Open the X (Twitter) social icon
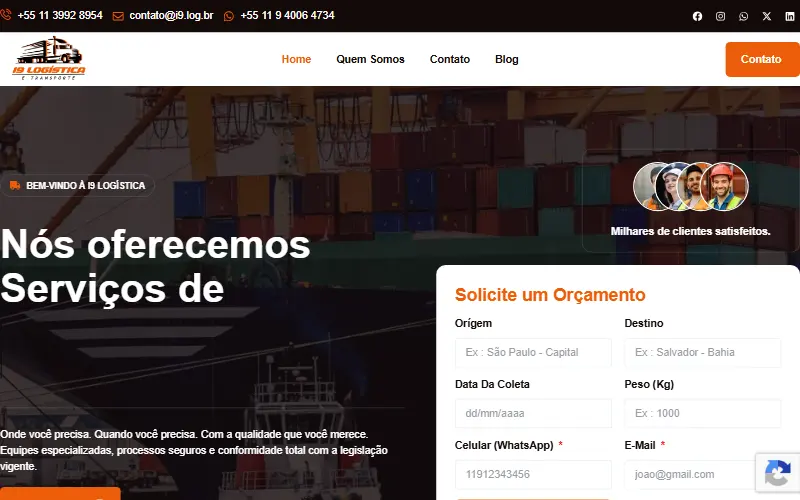The width and height of the screenshot is (800, 500). point(766,16)
